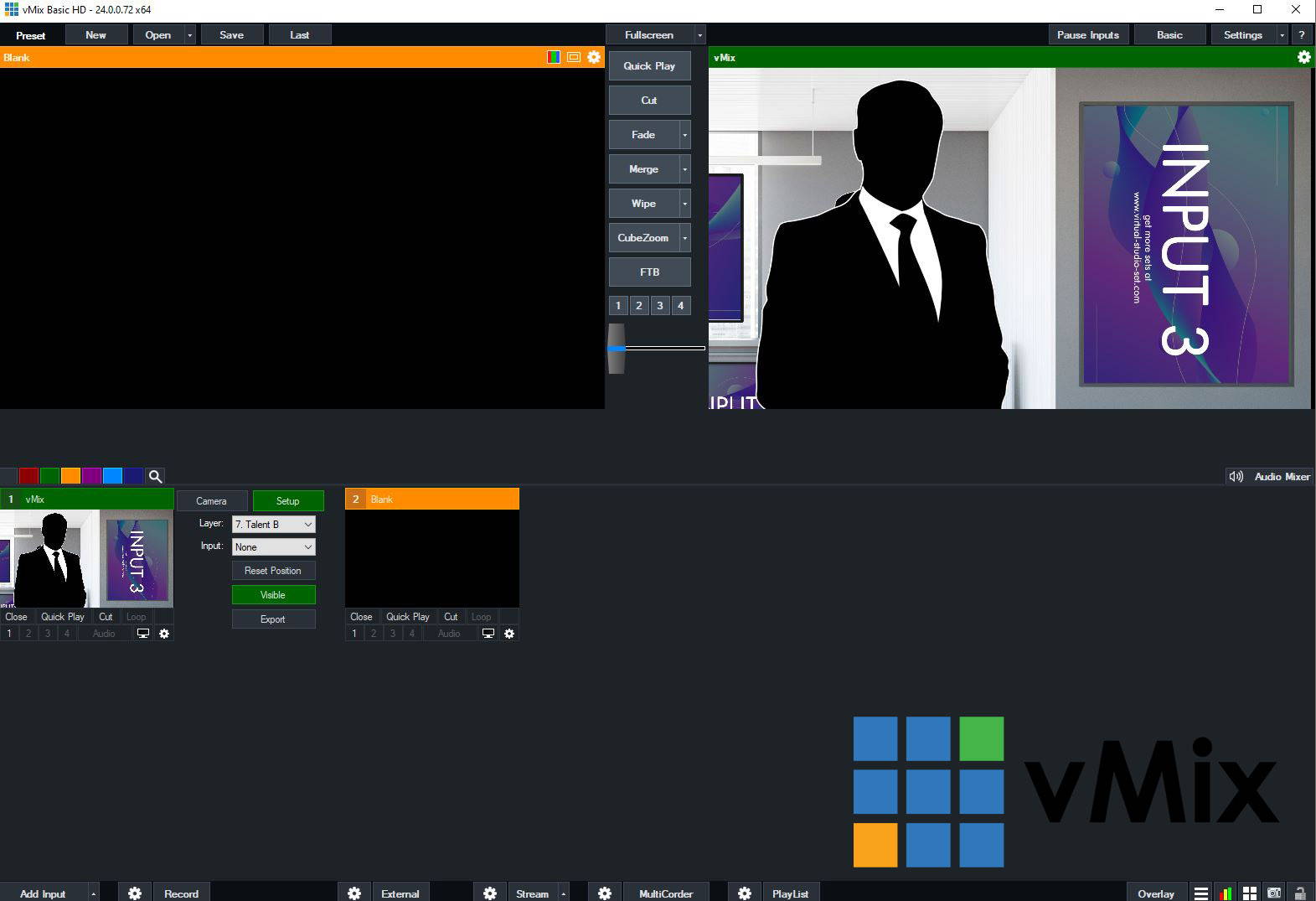
Task: Toggle Loop on input 2 Blank
Action: click(x=481, y=617)
